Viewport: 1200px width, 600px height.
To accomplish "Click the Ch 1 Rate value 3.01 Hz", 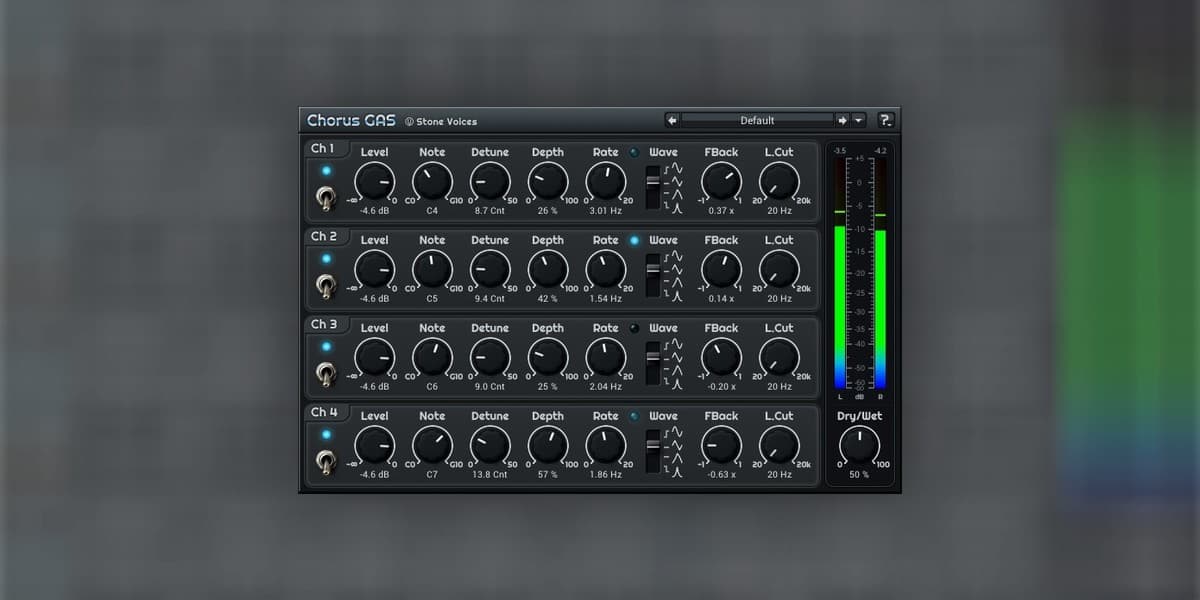I will click(x=605, y=211).
